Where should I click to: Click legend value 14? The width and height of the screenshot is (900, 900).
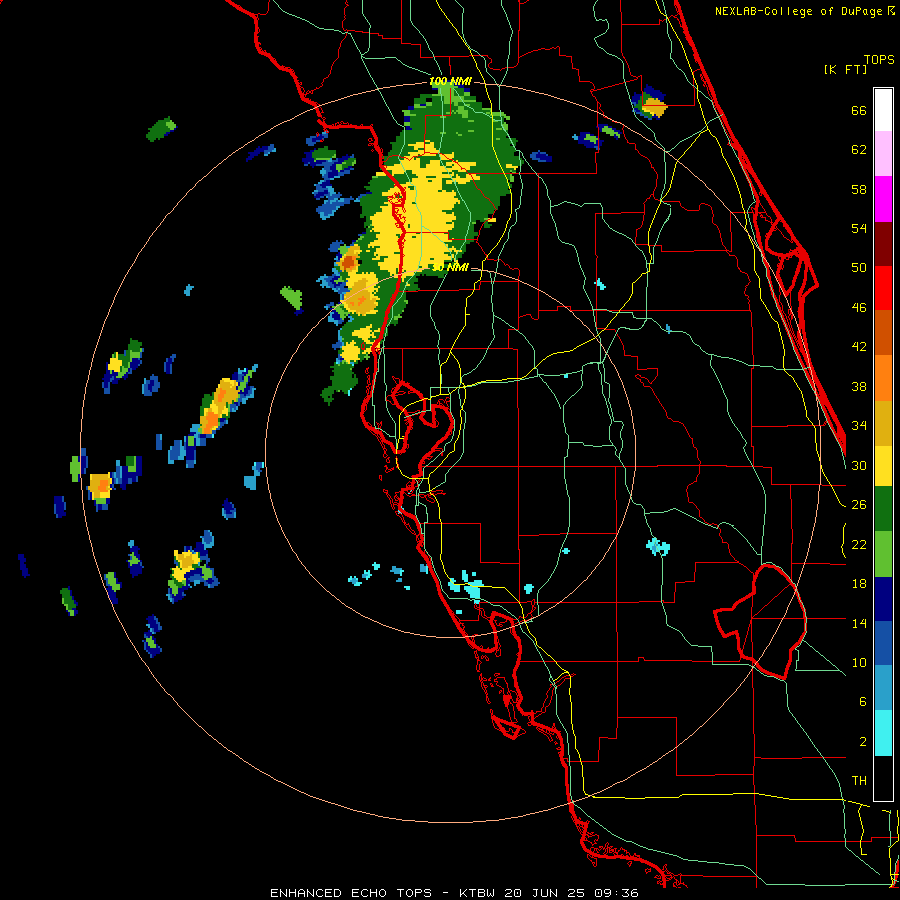859,623
